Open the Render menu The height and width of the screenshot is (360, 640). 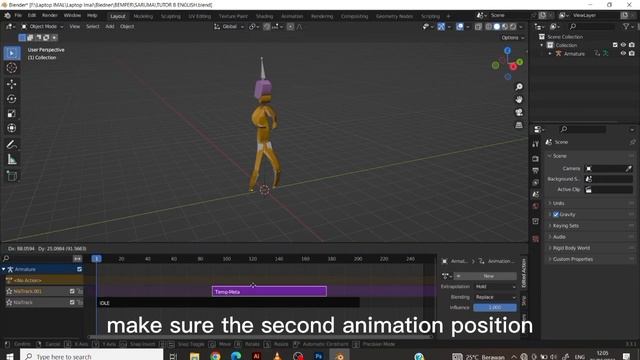[50, 16]
